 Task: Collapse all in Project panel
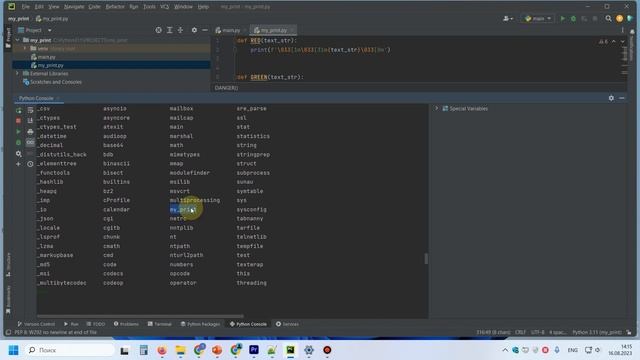(x=180, y=30)
